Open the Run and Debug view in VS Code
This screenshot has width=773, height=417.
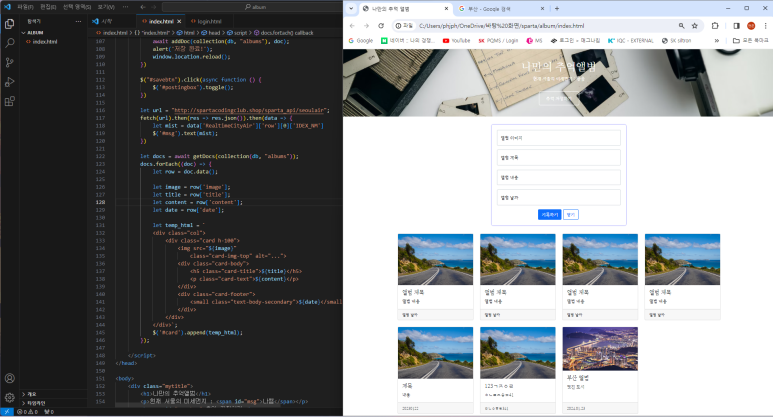[x=9, y=82]
